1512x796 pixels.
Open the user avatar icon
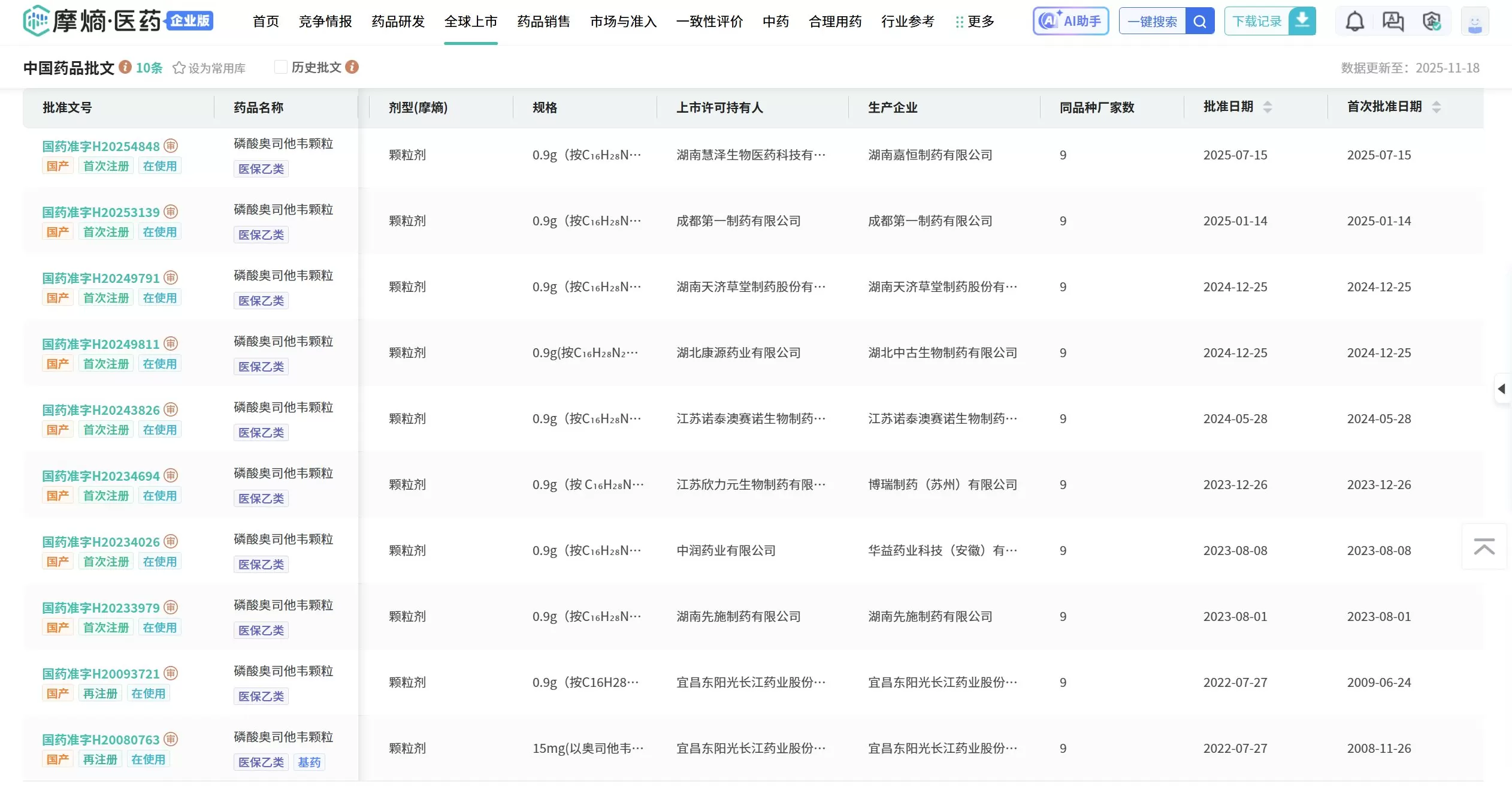[1475, 20]
